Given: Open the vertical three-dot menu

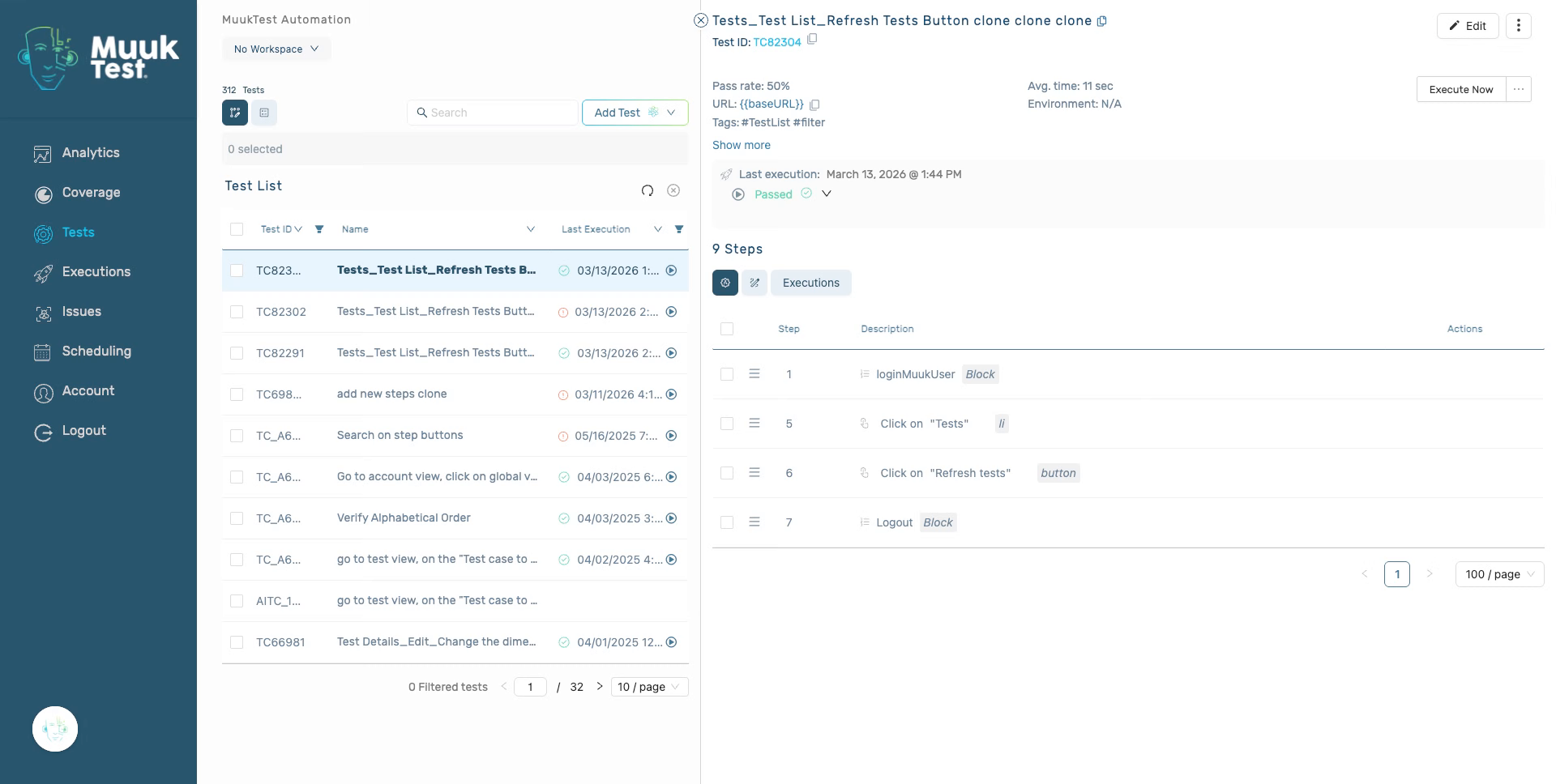Looking at the screenshot, I should [1519, 26].
